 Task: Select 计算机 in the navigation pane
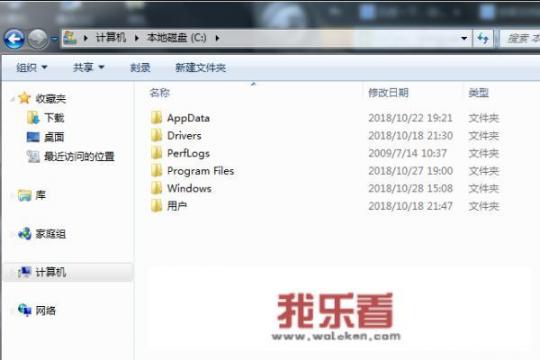point(51,272)
